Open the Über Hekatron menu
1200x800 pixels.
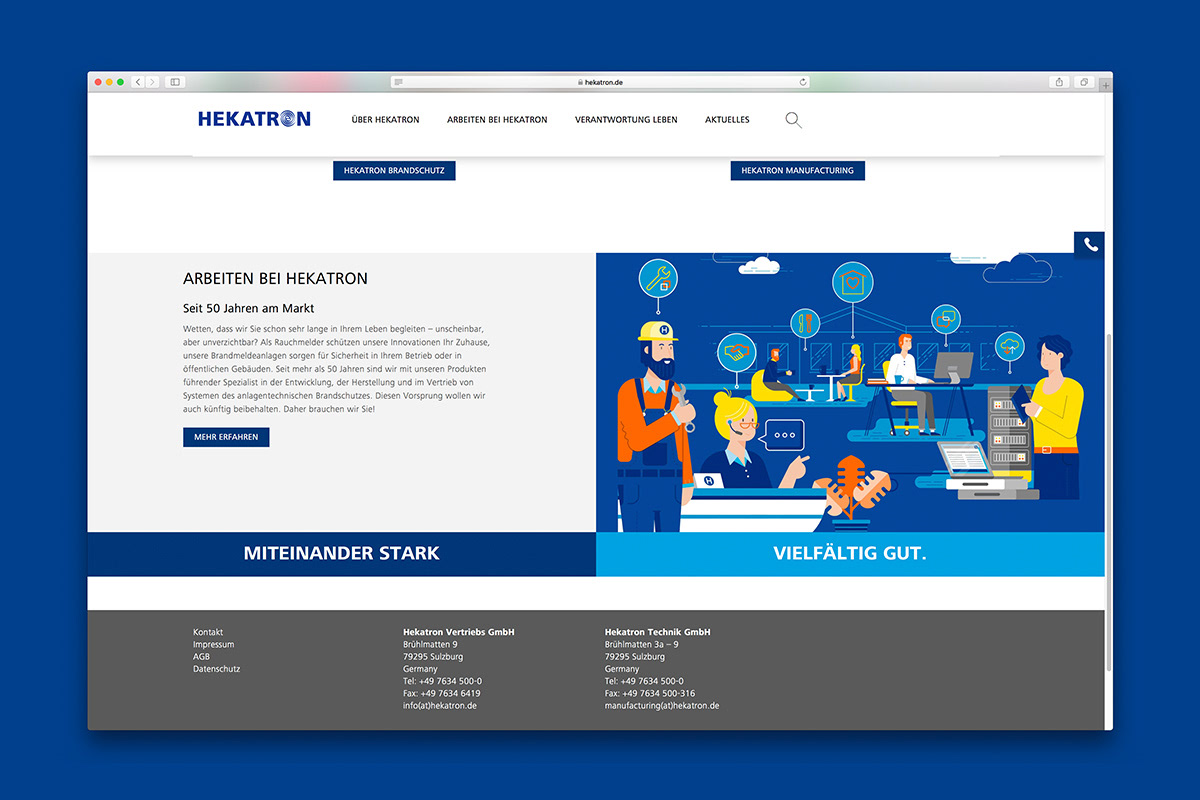(386, 120)
